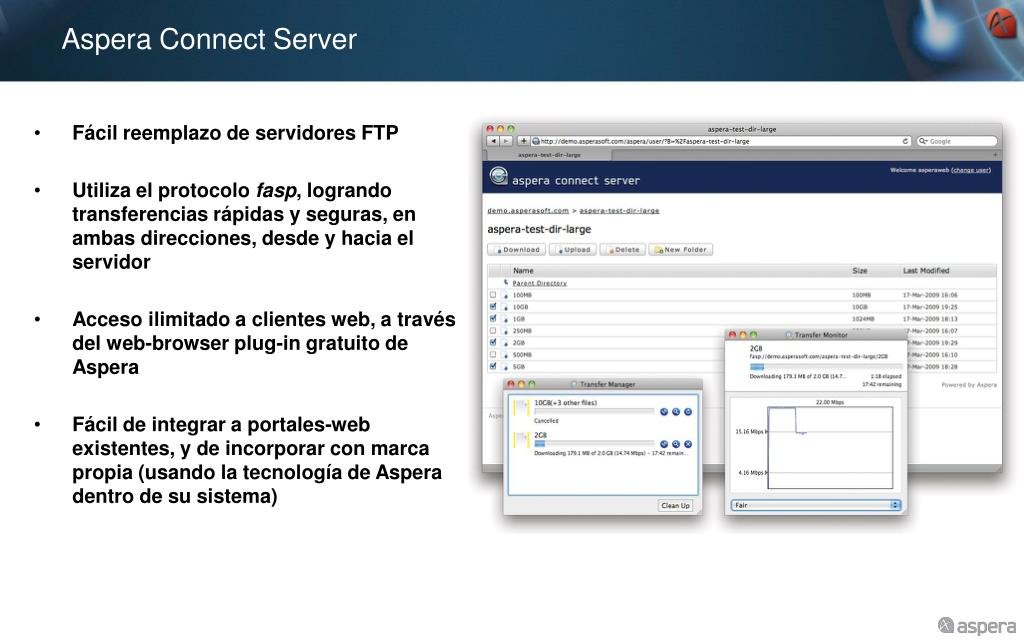Switch to the aspera-test-dir-large browser tab
Screen dimensions: 1024x640
tap(549, 155)
